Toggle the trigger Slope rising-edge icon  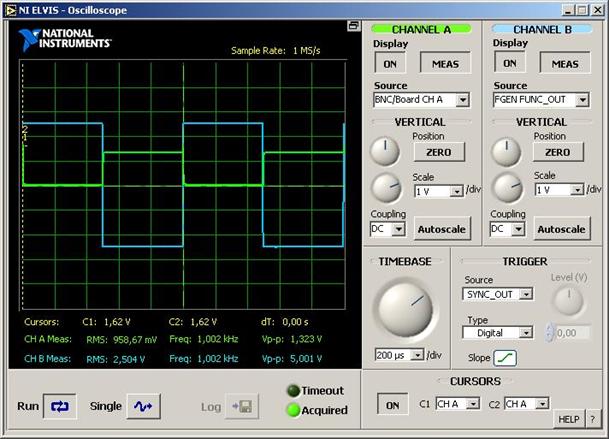click(x=505, y=358)
